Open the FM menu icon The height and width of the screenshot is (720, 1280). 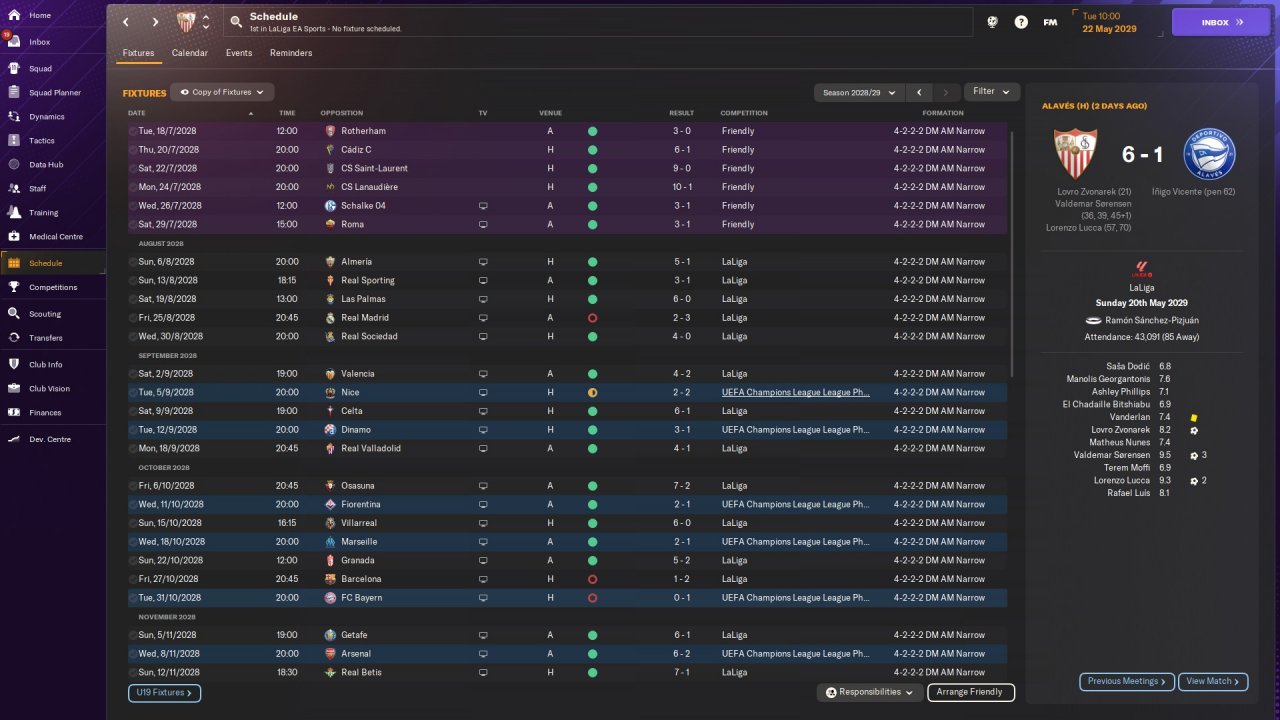1050,22
